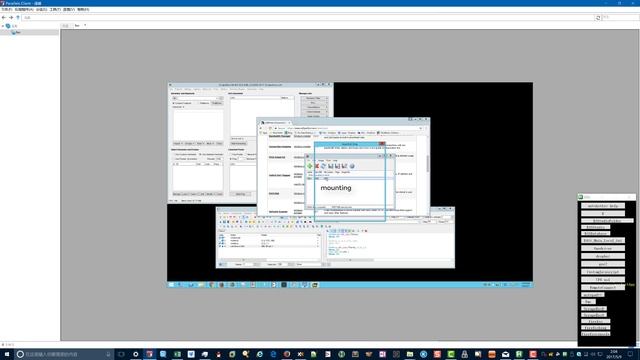640x360 pixels.
Task: Click the blue refresh icon in remote tool window
Action: [324, 166]
